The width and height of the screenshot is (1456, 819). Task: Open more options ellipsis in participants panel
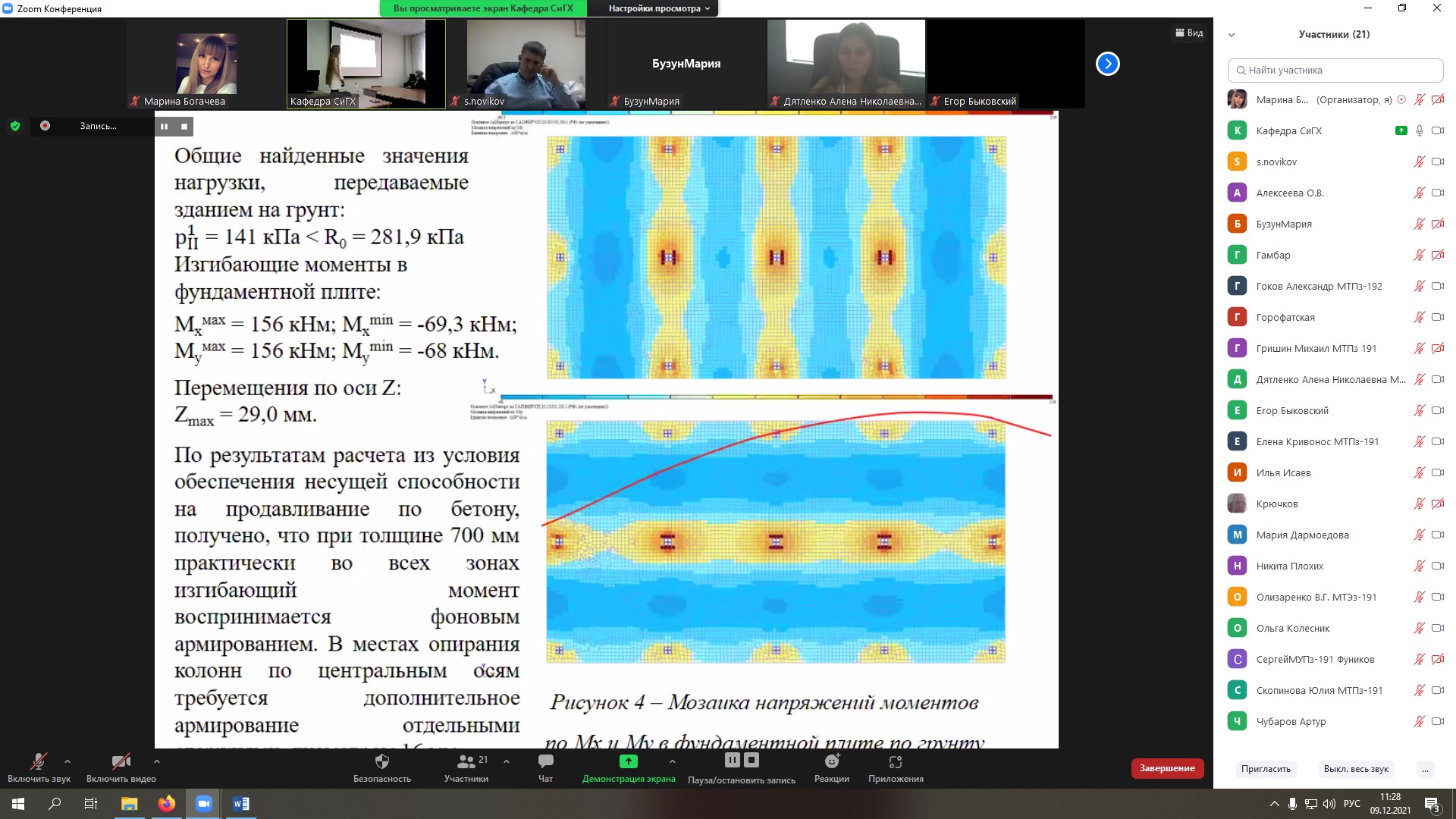click(x=1425, y=769)
